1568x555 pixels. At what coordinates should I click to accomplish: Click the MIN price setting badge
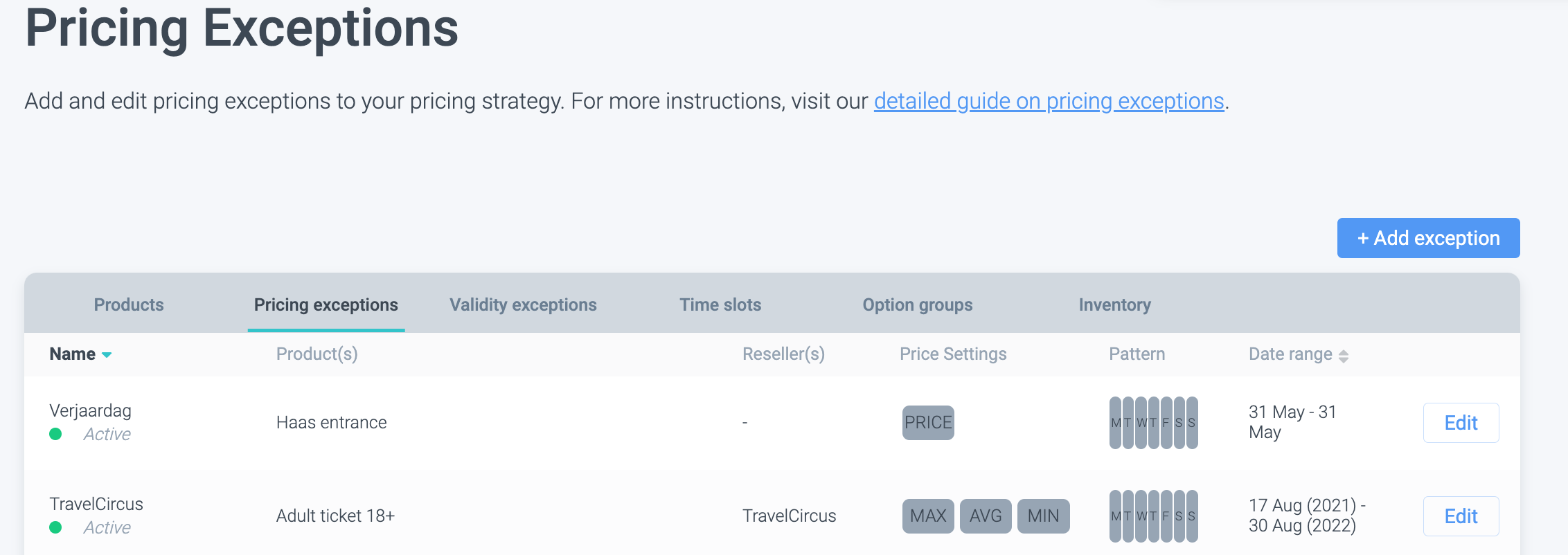[1043, 516]
